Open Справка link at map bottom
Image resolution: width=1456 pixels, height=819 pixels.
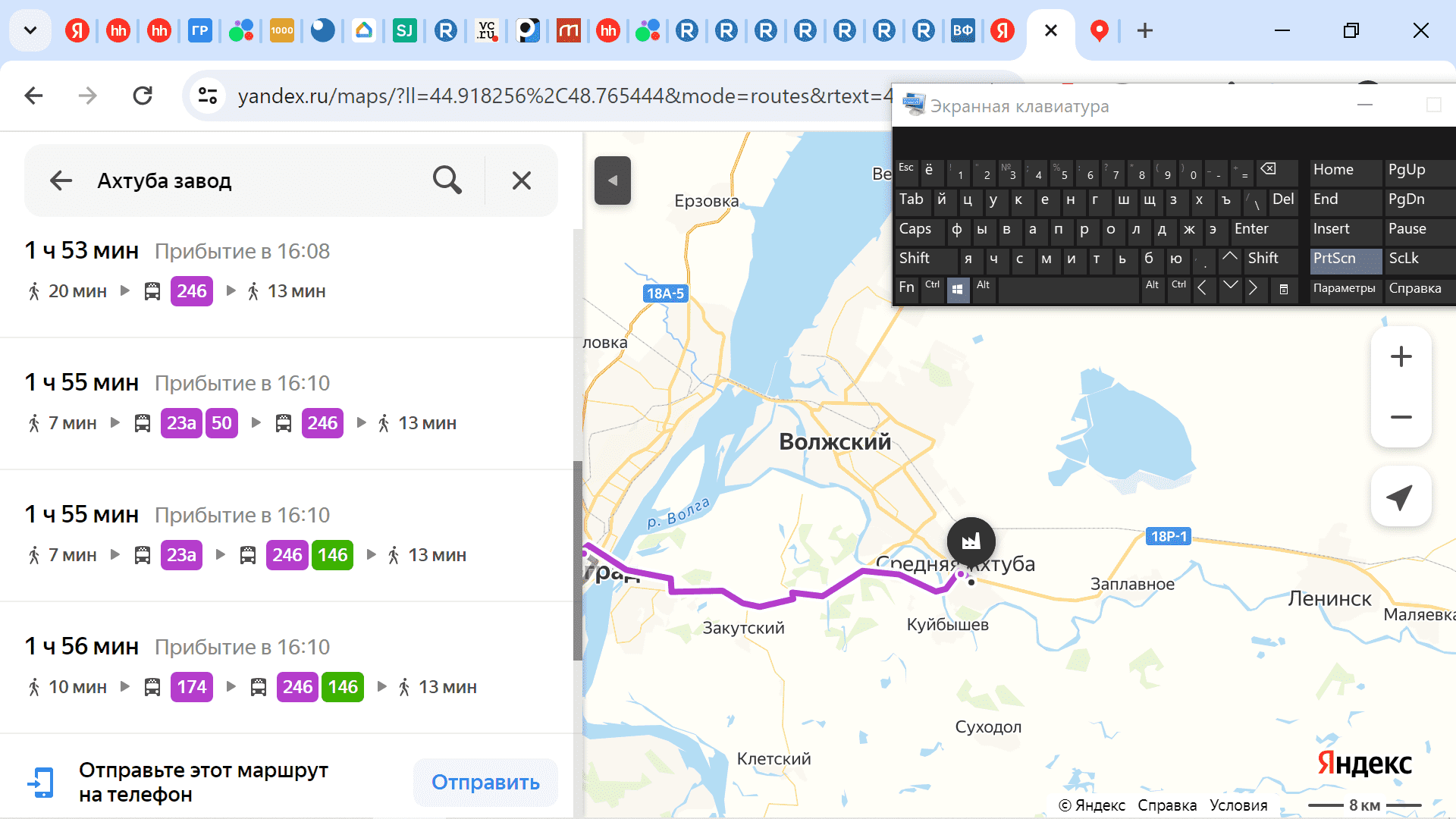[1167, 805]
